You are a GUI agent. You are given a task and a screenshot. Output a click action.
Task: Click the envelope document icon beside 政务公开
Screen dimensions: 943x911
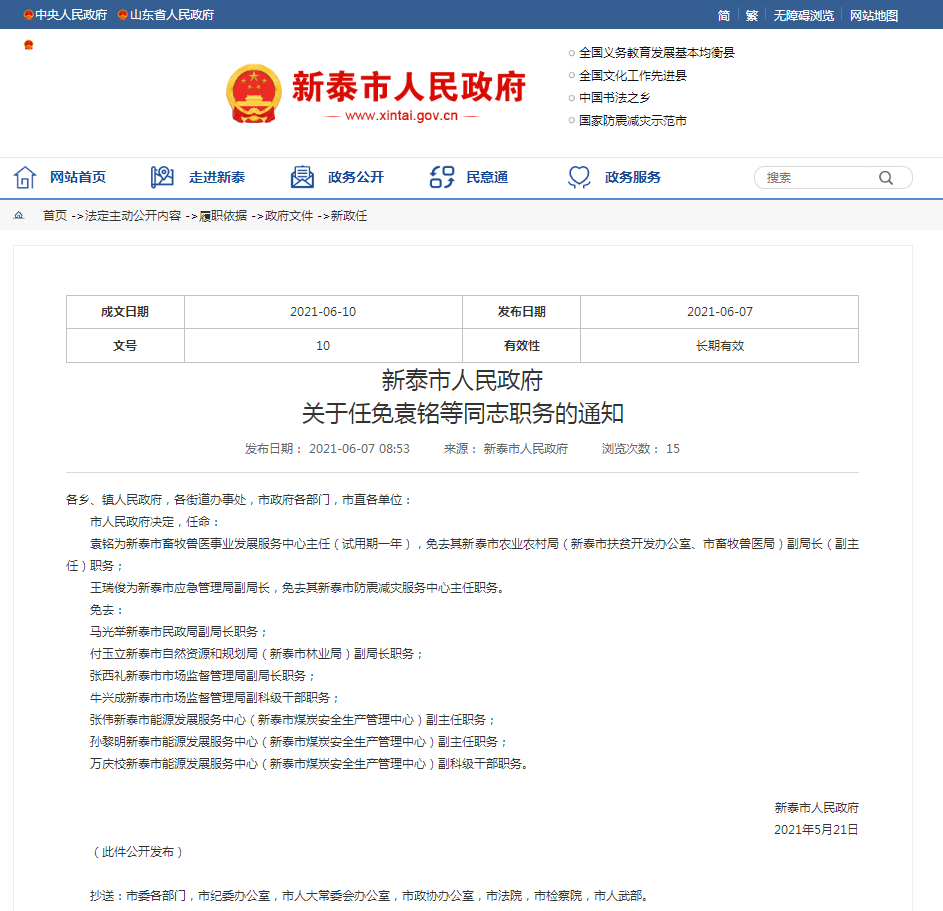[302, 177]
